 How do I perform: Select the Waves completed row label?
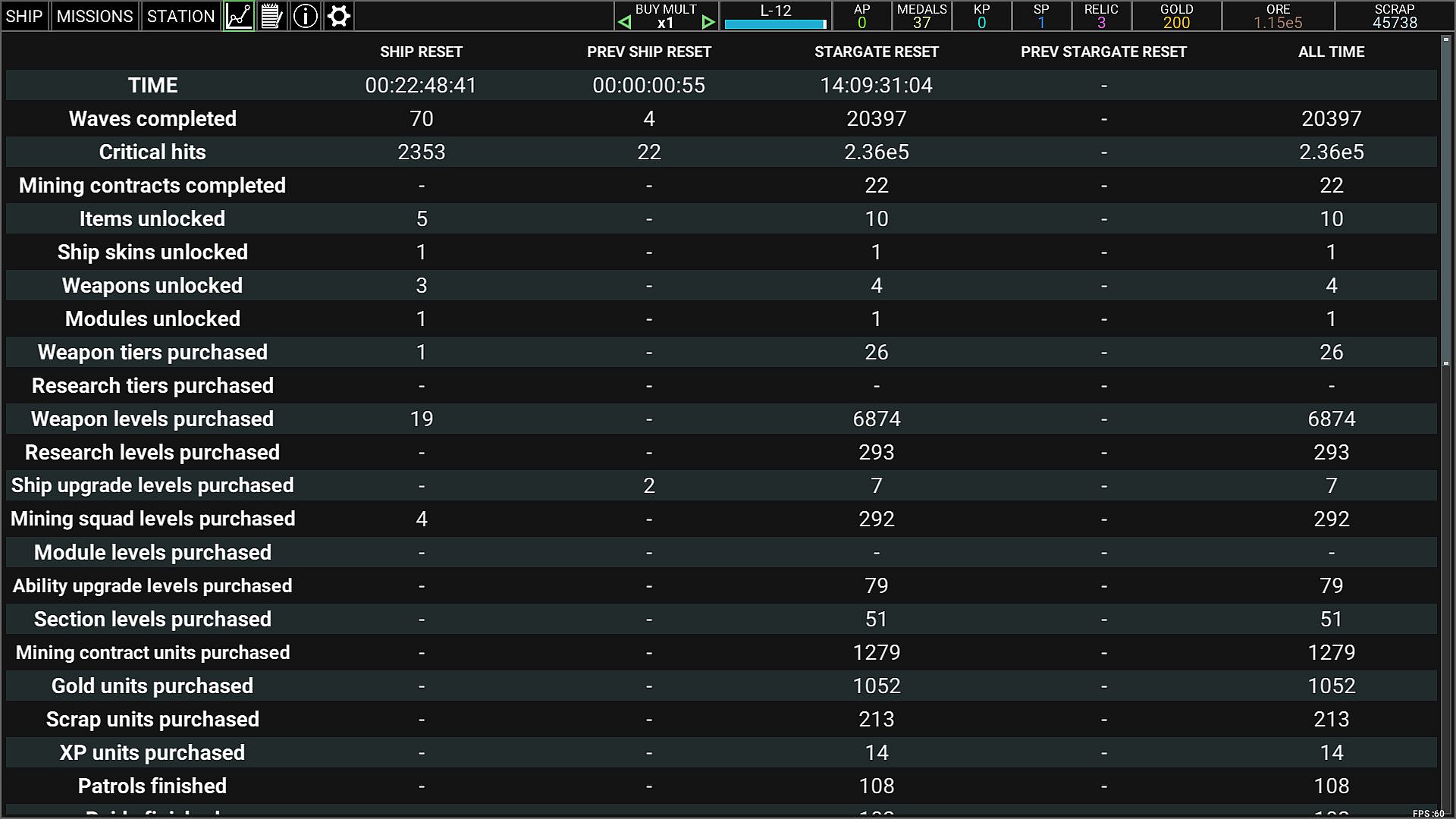[x=152, y=118]
